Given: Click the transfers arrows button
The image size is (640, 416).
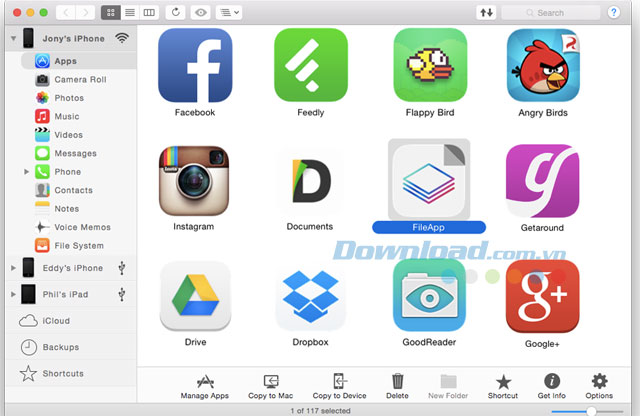Looking at the screenshot, I should tap(486, 13).
